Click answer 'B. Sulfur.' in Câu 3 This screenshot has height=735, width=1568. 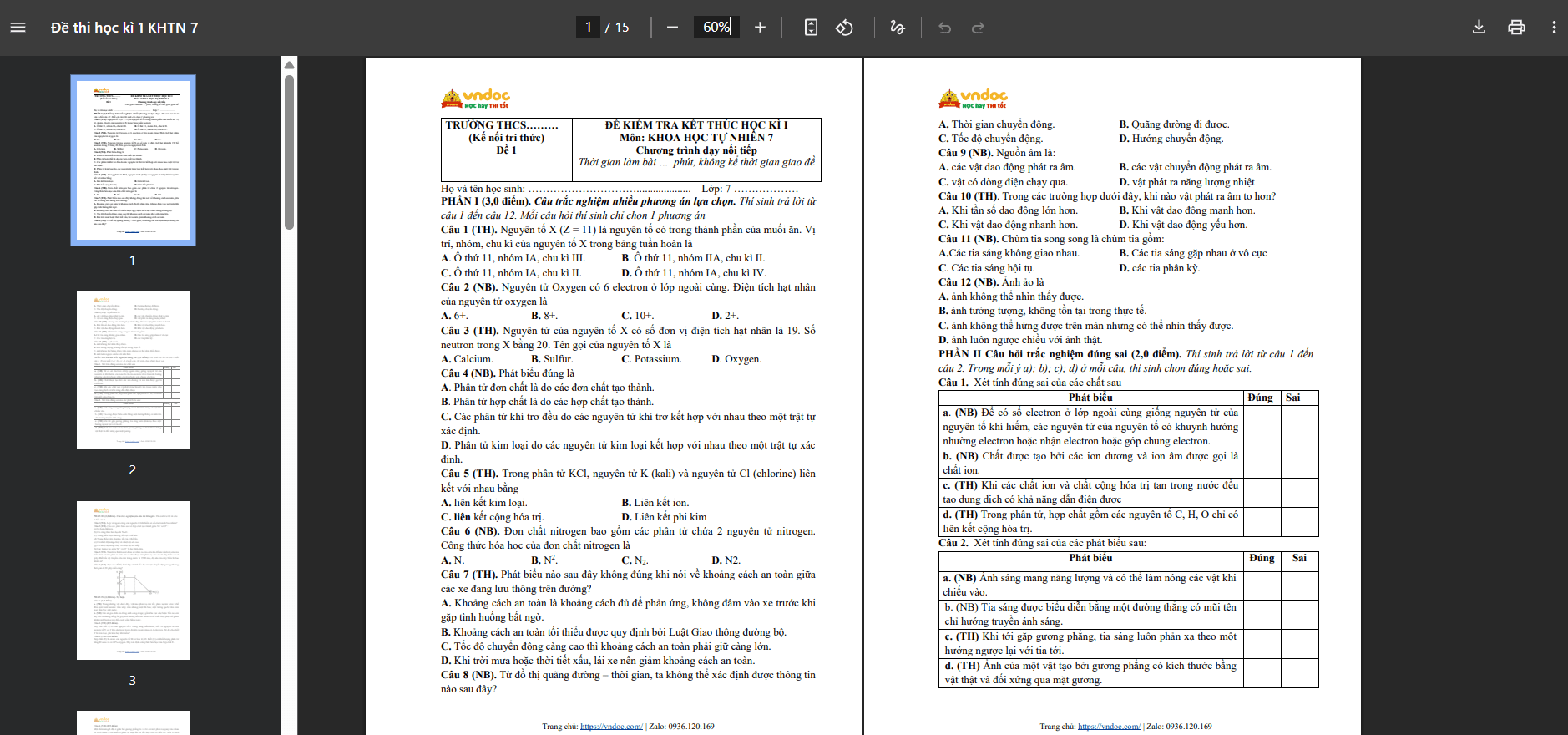pos(552,359)
